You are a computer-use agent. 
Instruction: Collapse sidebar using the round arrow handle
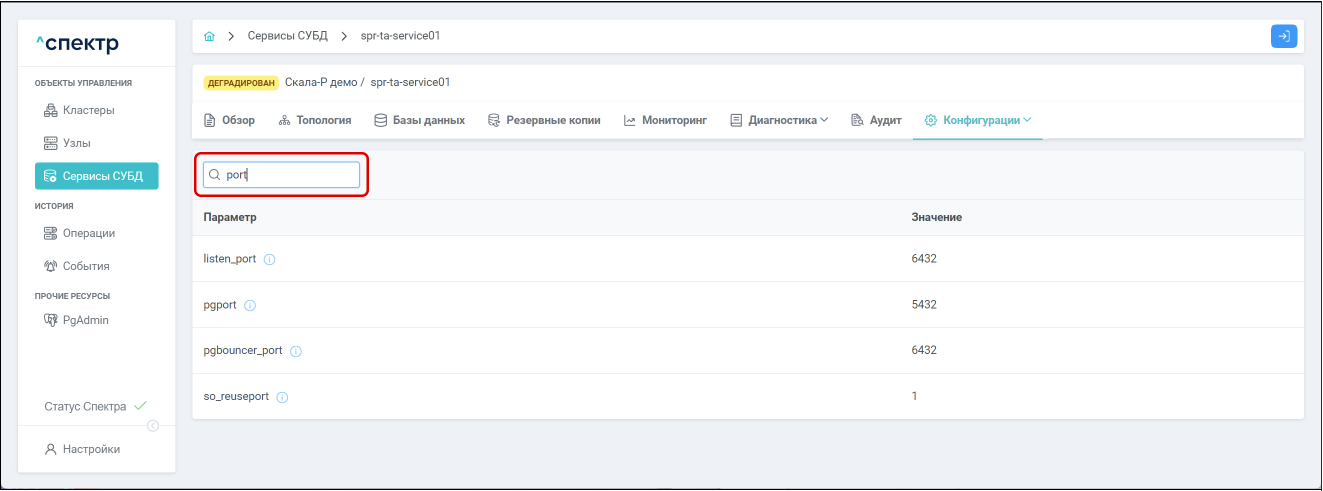click(153, 426)
